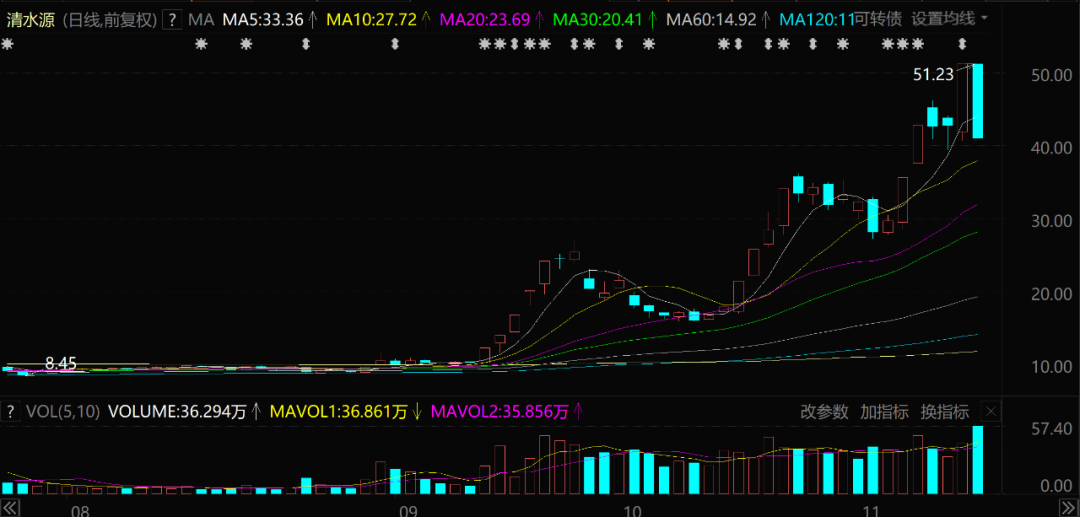Select the magenta MA20:23.69 legend
Screen dimensions: 1080x517
click(x=485, y=19)
